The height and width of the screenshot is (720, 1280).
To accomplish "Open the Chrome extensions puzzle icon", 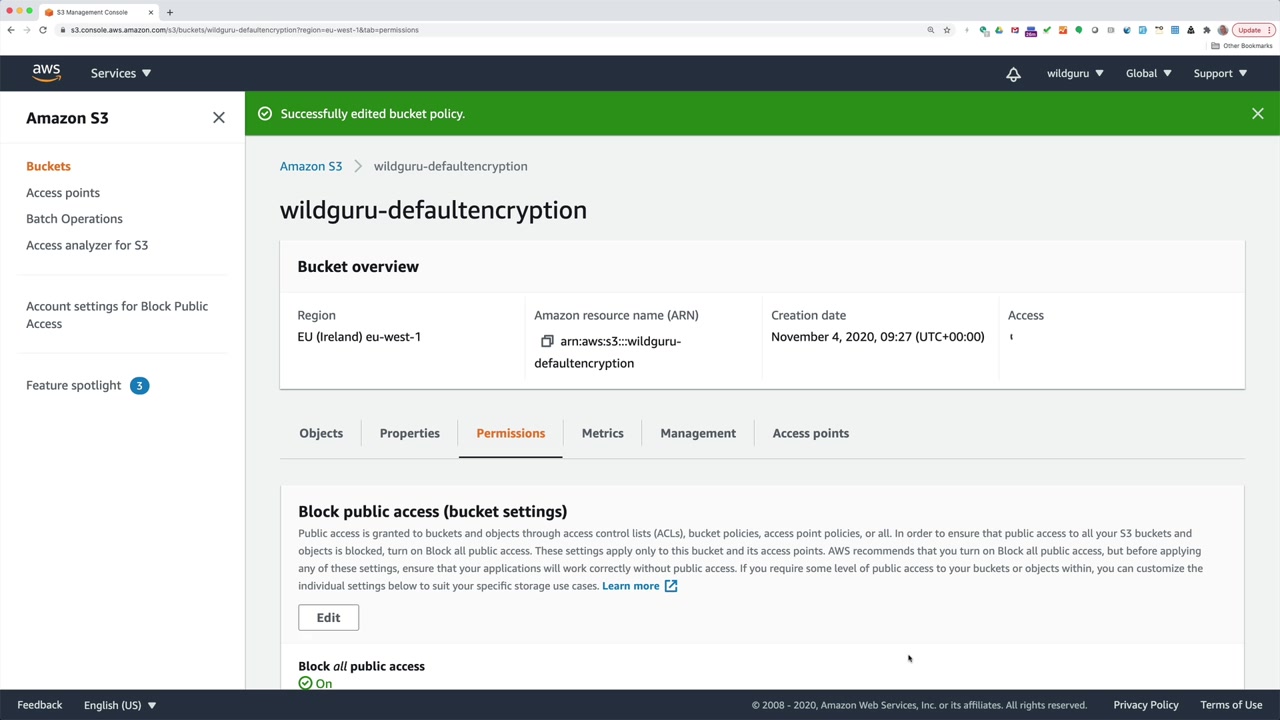I will pos(1207,30).
